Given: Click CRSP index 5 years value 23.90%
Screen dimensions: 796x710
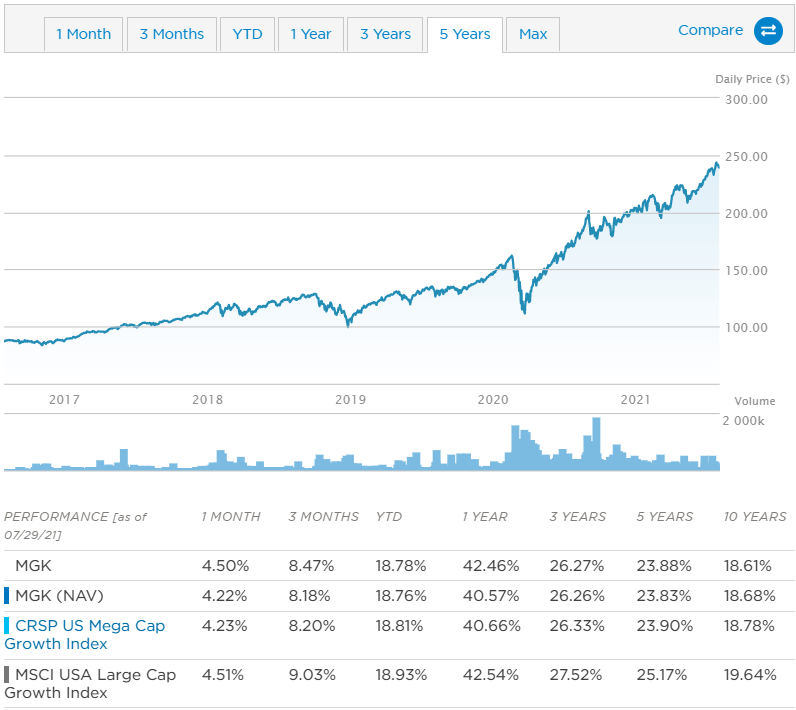Looking at the screenshot, I should tap(665, 626).
